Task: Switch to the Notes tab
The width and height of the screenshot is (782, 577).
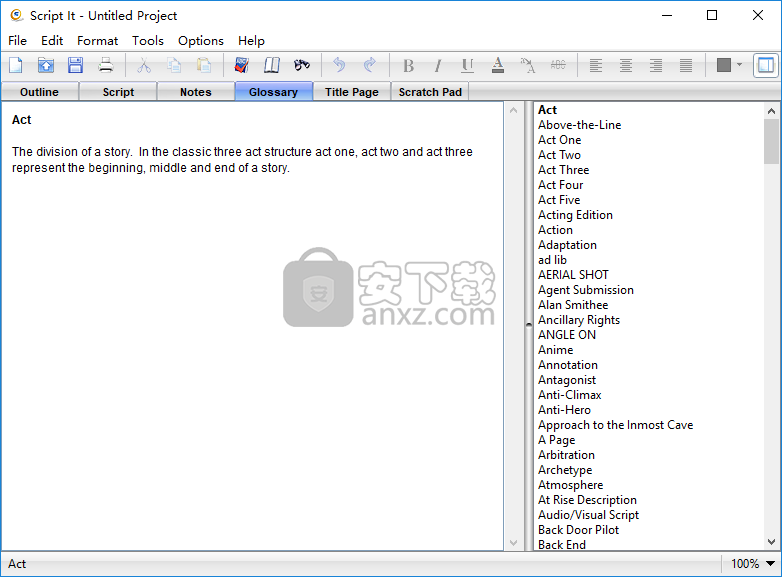Action: click(196, 92)
